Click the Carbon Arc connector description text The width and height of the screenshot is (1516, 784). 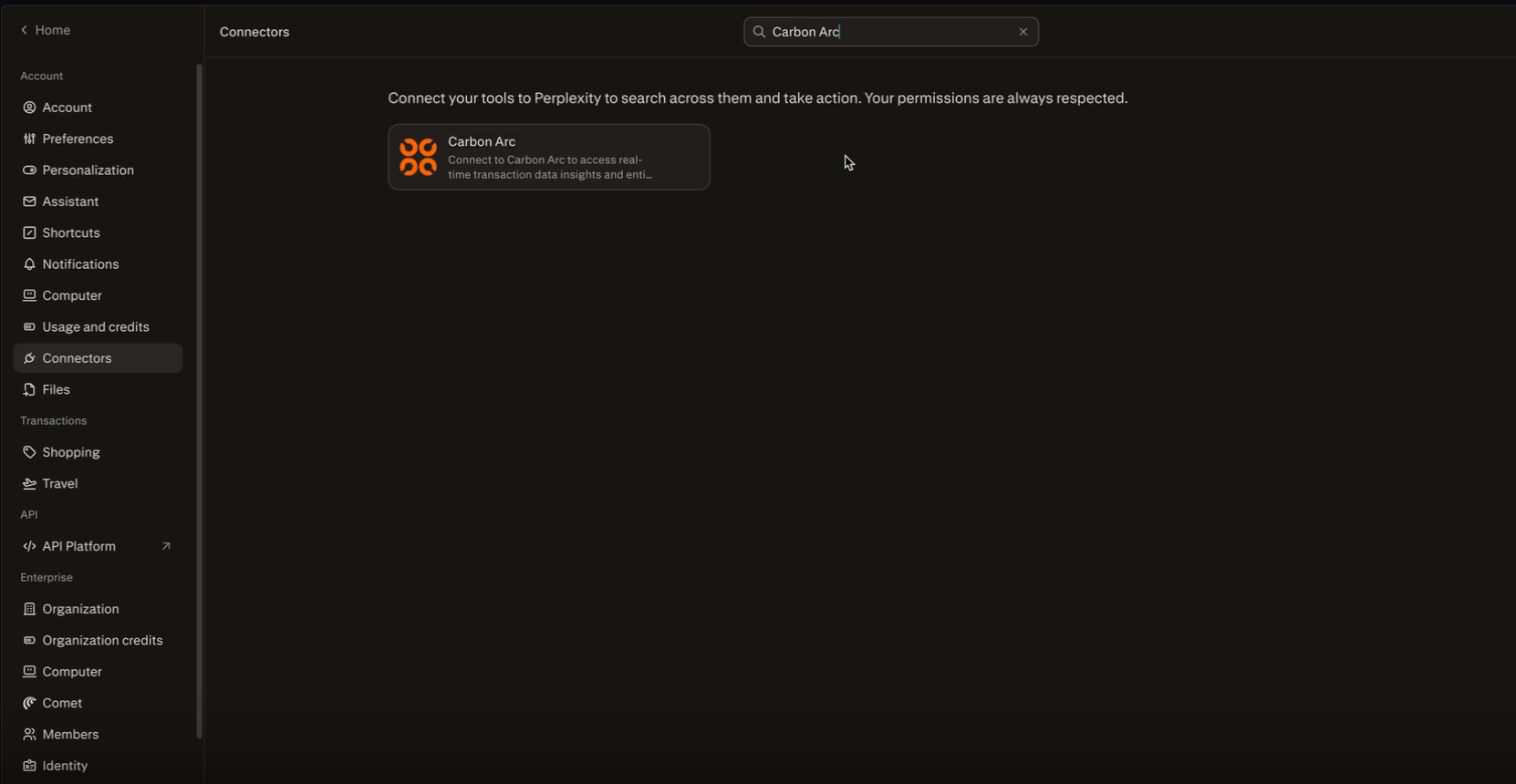coord(550,167)
